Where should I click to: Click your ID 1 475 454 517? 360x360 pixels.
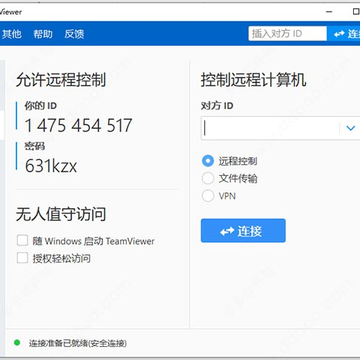coord(78,125)
